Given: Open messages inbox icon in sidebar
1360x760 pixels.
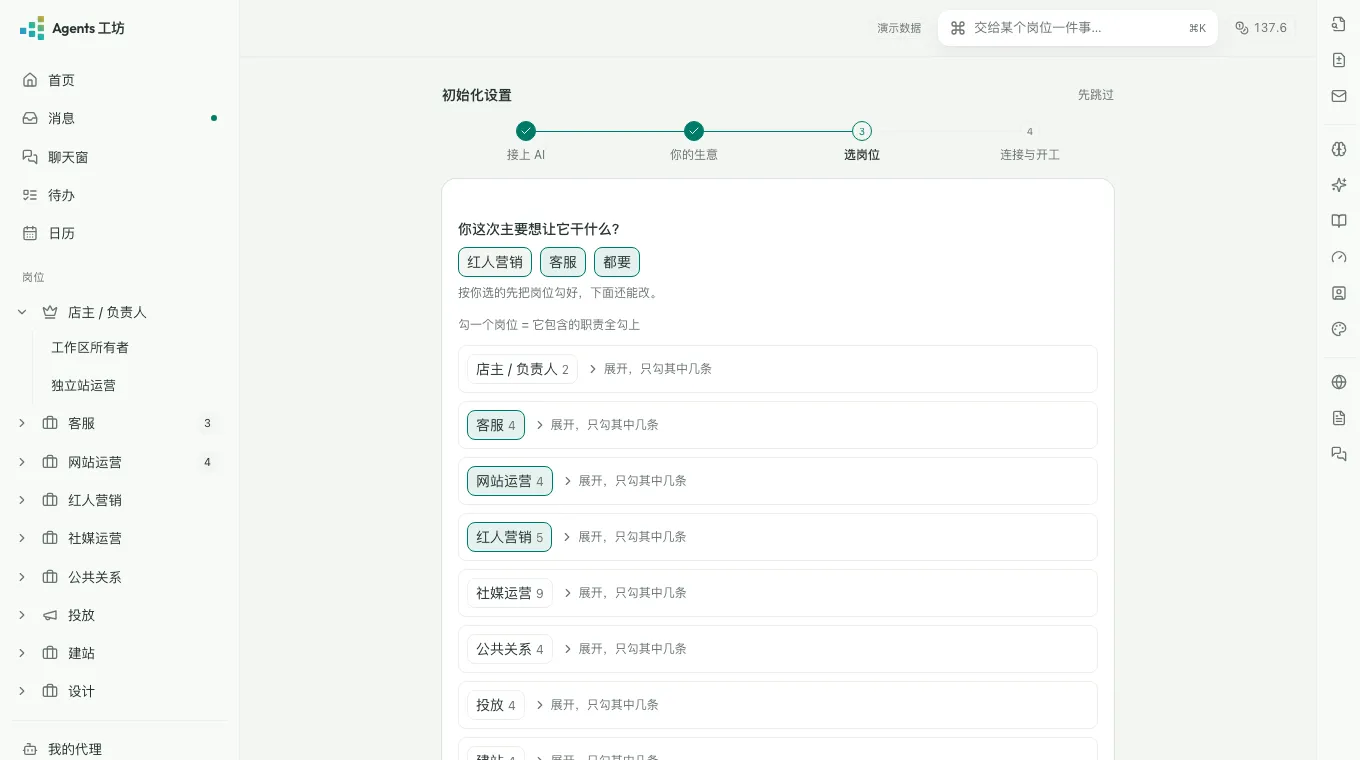Looking at the screenshot, I should (x=30, y=118).
